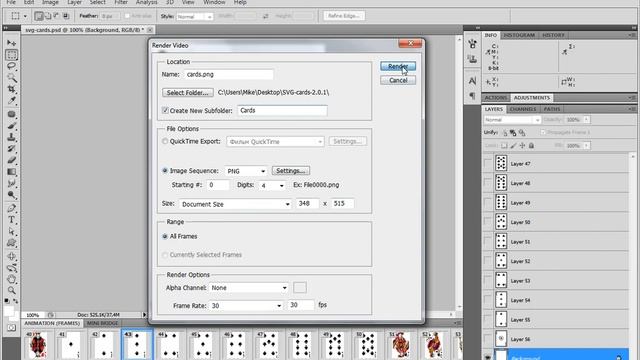Open the Digits dropdown

click(x=272, y=185)
